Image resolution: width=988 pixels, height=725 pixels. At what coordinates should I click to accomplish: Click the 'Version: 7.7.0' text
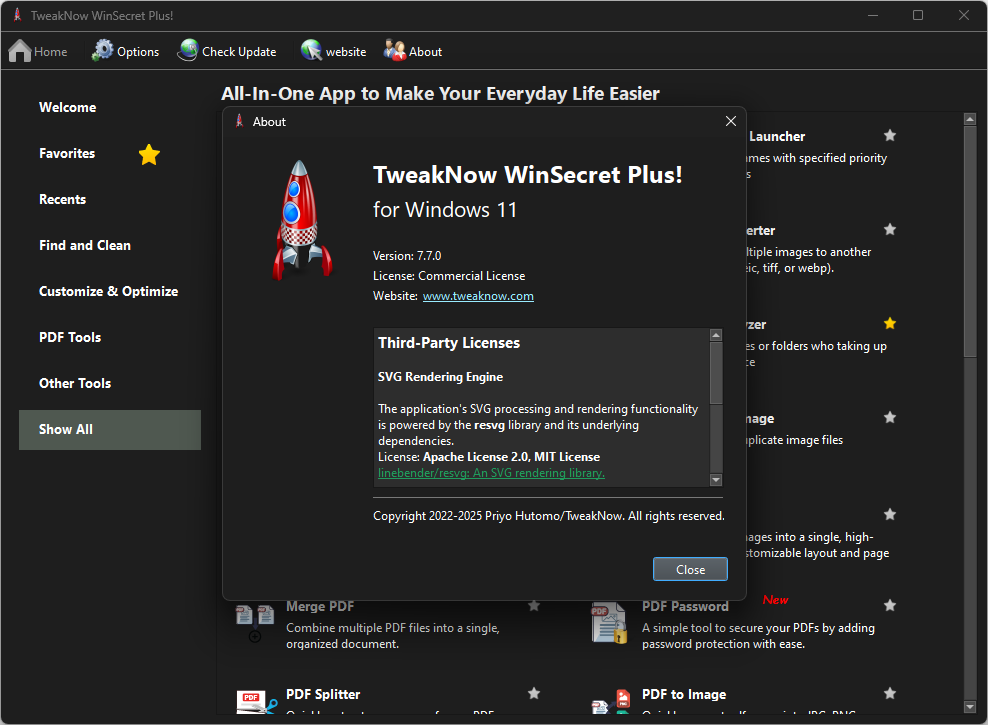point(407,256)
